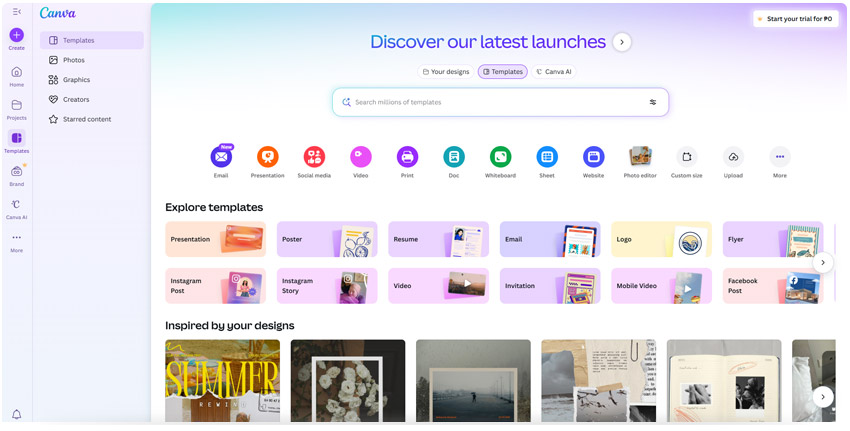Click the Sheet design type icon

coord(547,157)
